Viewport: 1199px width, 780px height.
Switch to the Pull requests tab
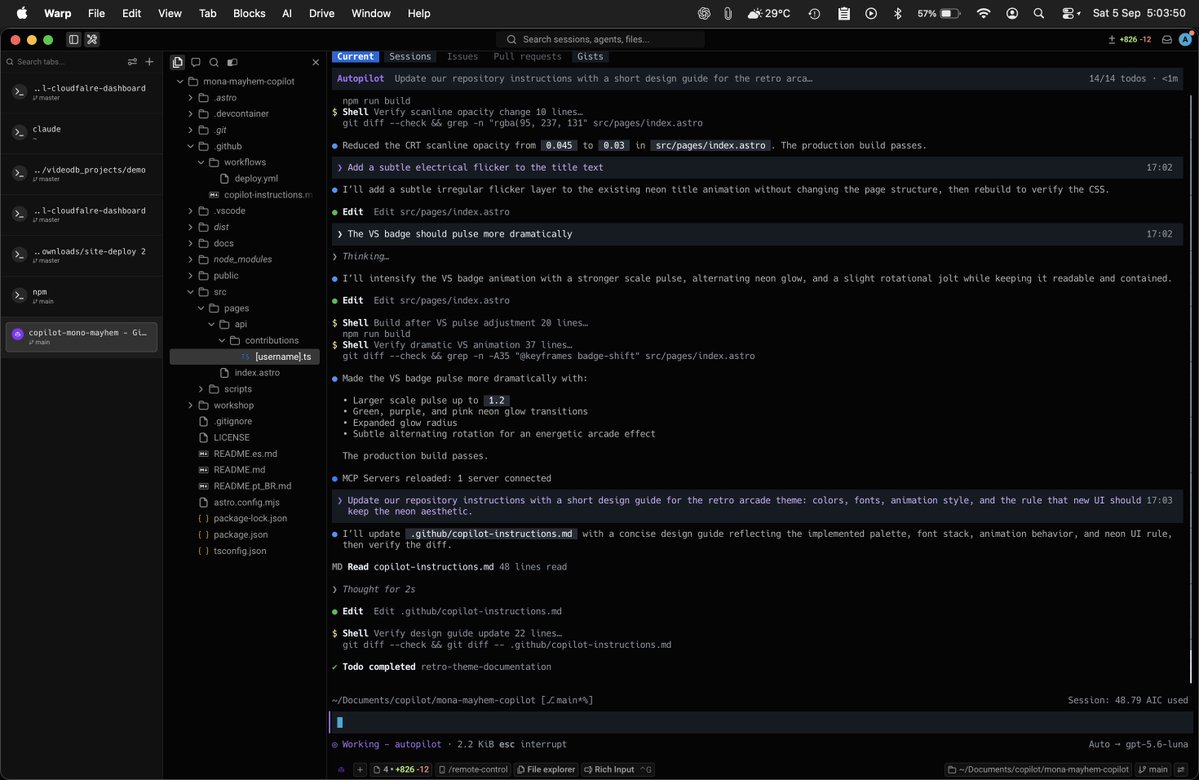528,57
